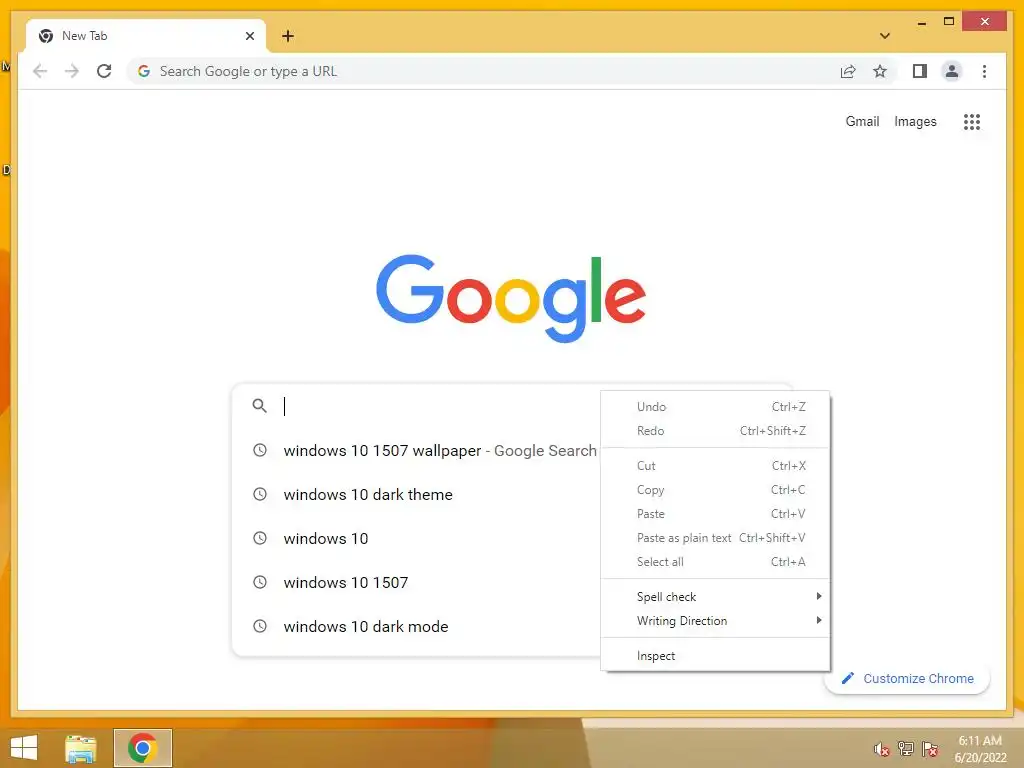Open a new tab with plus button

[288, 36]
